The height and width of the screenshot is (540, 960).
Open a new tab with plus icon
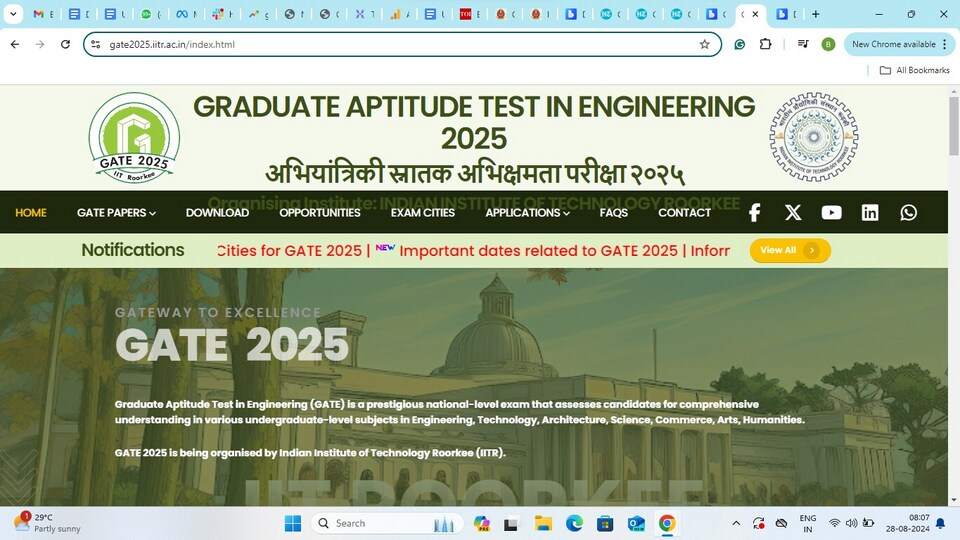[x=816, y=14]
